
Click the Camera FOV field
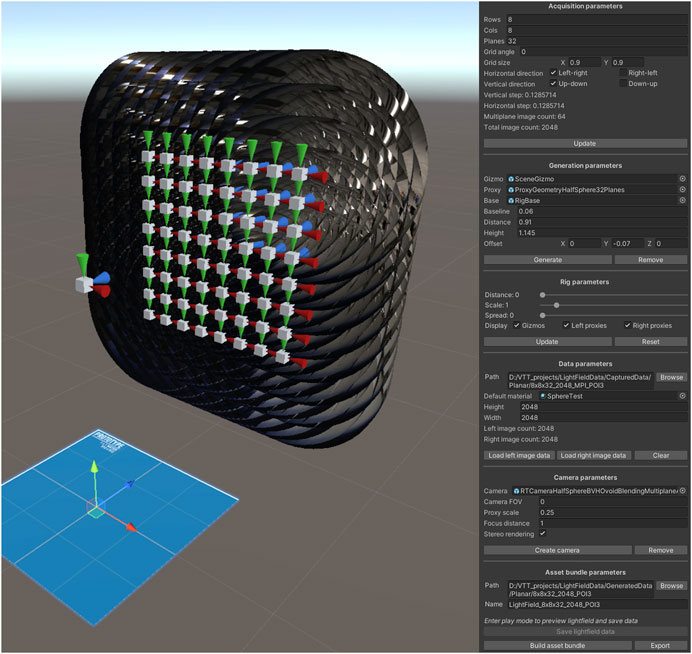click(613, 502)
